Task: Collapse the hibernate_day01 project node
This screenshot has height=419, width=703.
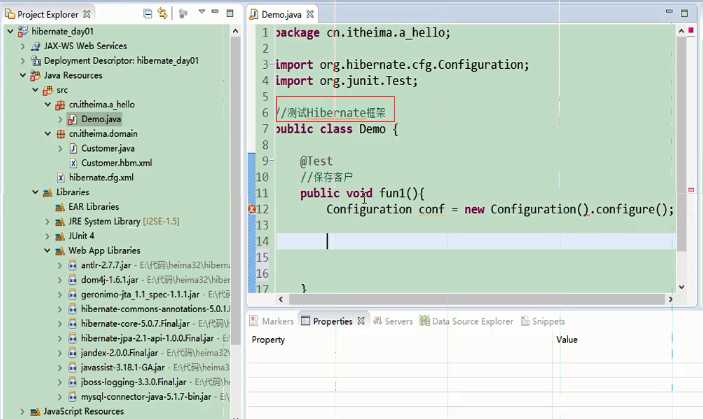Action: coord(10,31)
